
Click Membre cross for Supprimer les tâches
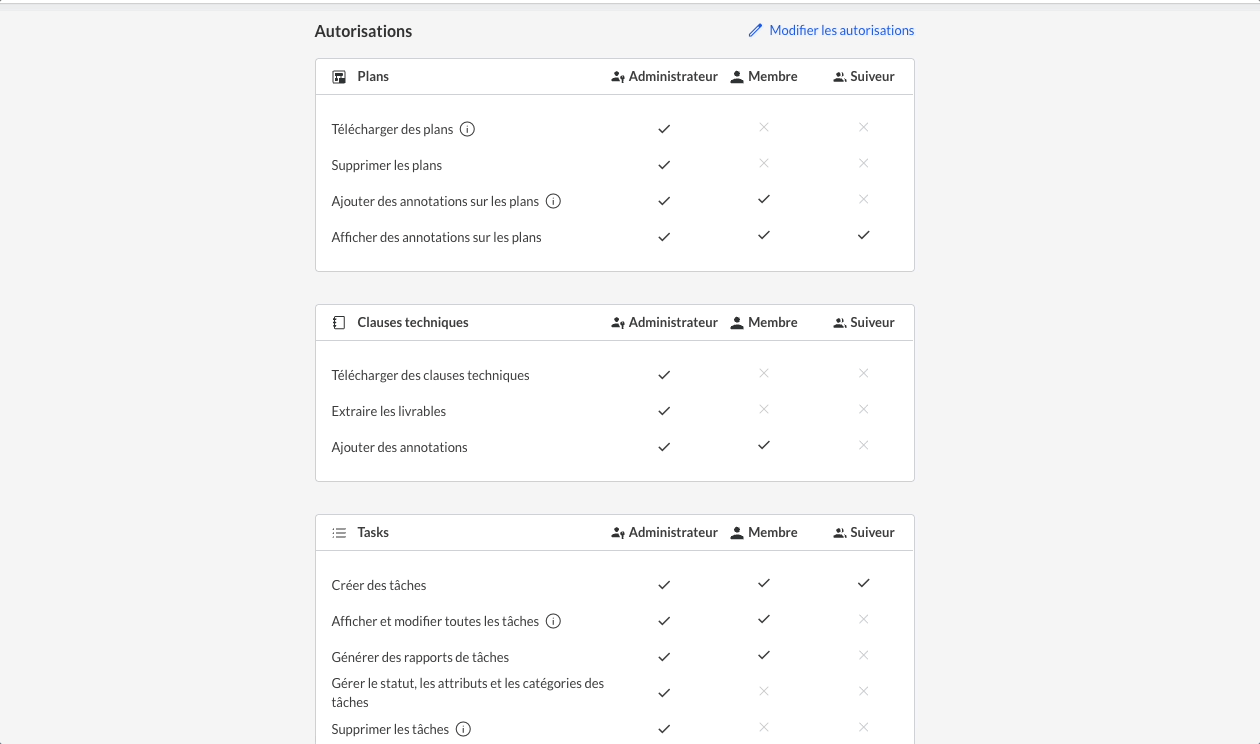pyautogui.click(x=764, y=727)
